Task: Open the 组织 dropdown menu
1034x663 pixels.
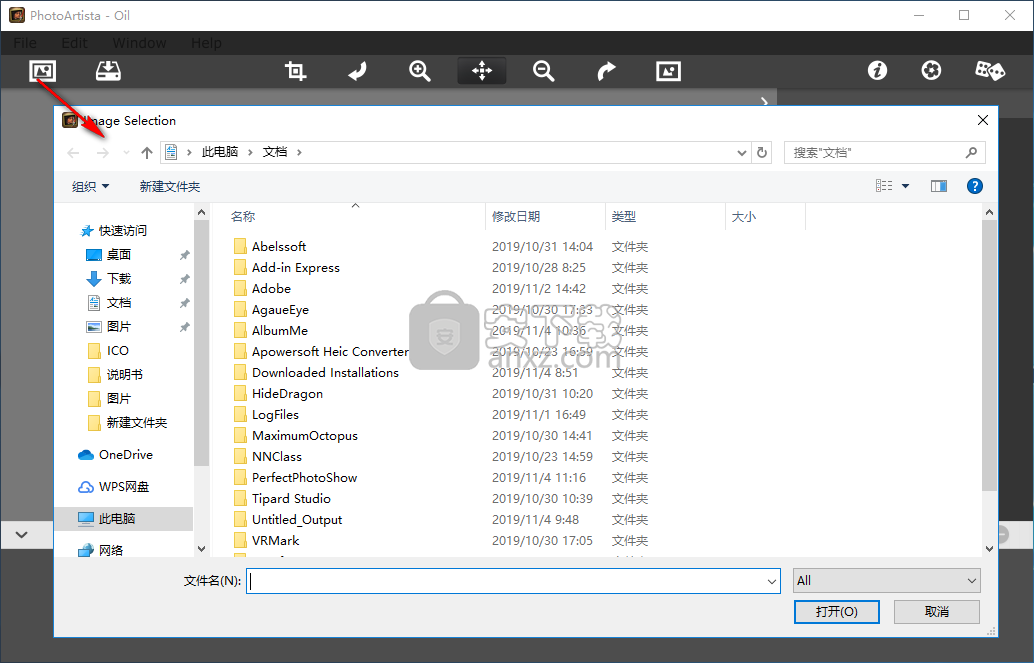Action: click(90, 187)
